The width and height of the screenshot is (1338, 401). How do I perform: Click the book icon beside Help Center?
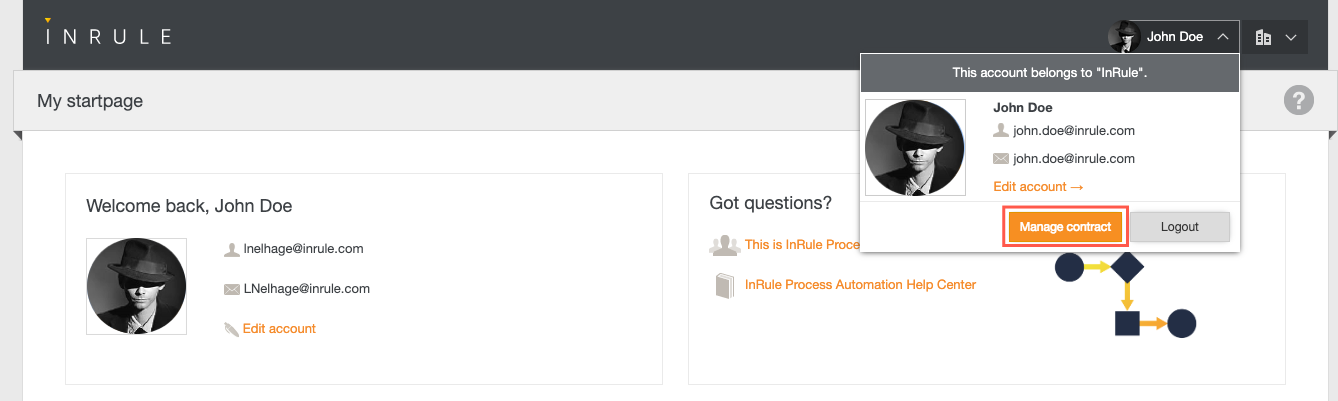coord(724,285)
